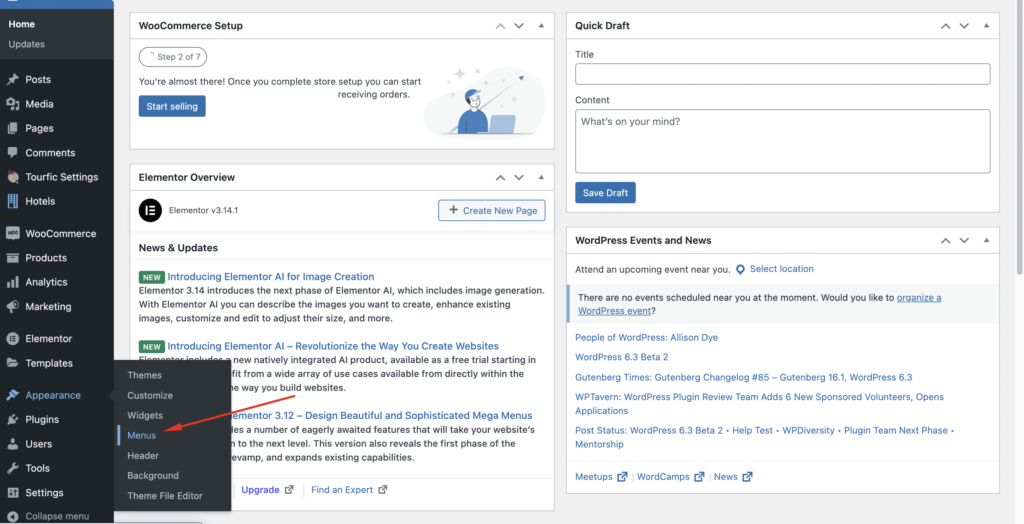The width and height of the screenshot is (1024, 524).
Task: Click the page vertical scrollbar
Action: (x=1019, y=137)
